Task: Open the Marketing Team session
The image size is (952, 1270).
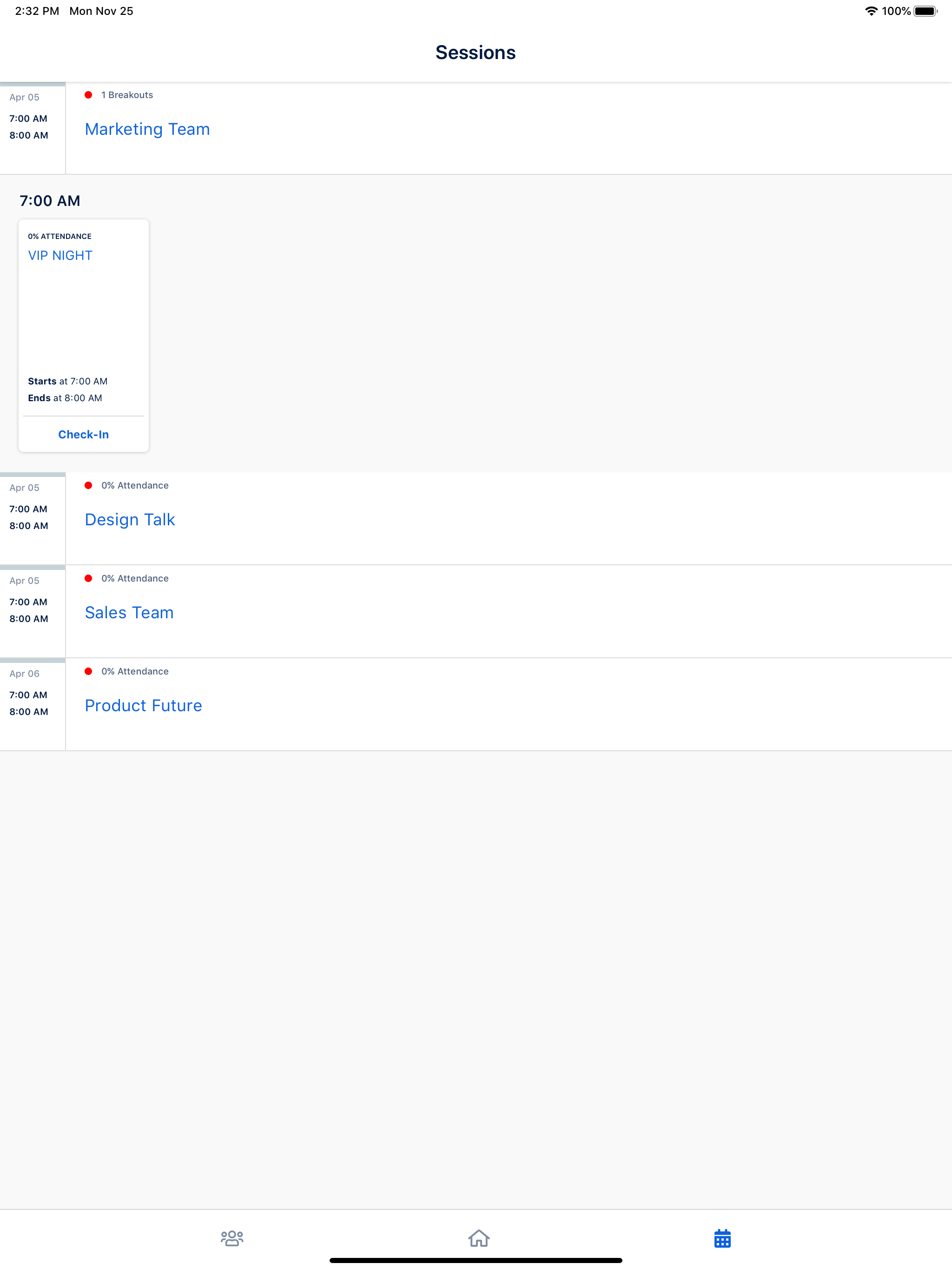Action: pyautogui.click(x=147, y=129)
